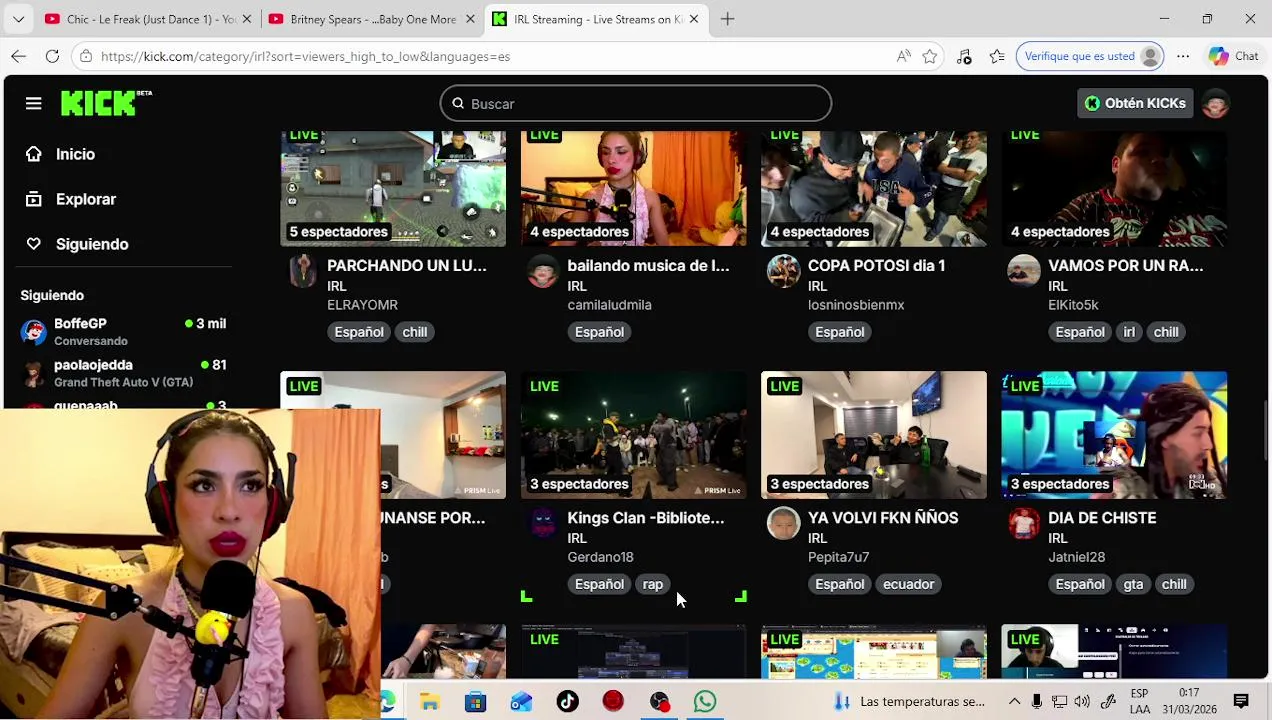
Task: Click Verifique que es usted button
Action: click(1092, 56)
